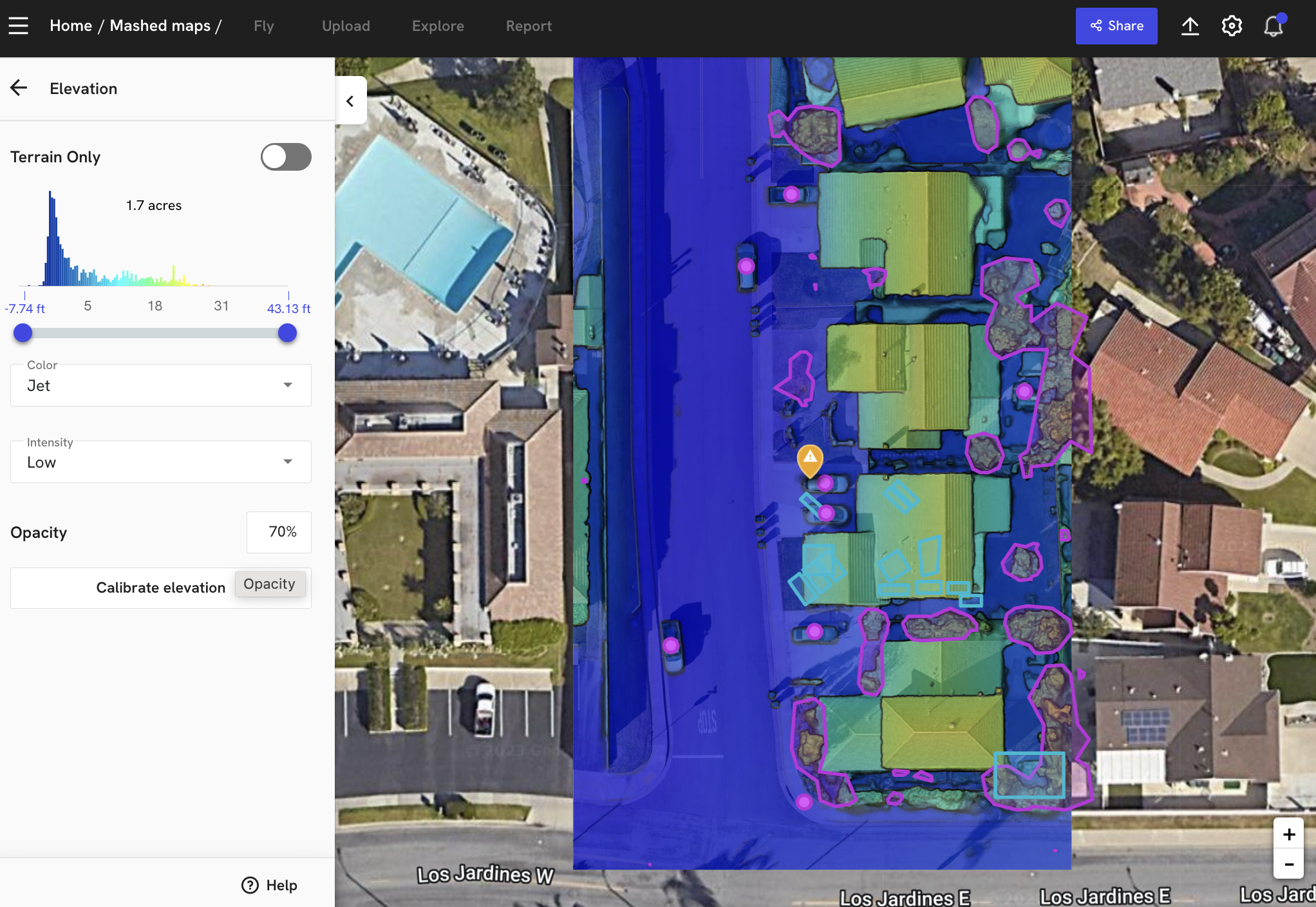Select the Jet color scheme dropdown

(160, 384)
